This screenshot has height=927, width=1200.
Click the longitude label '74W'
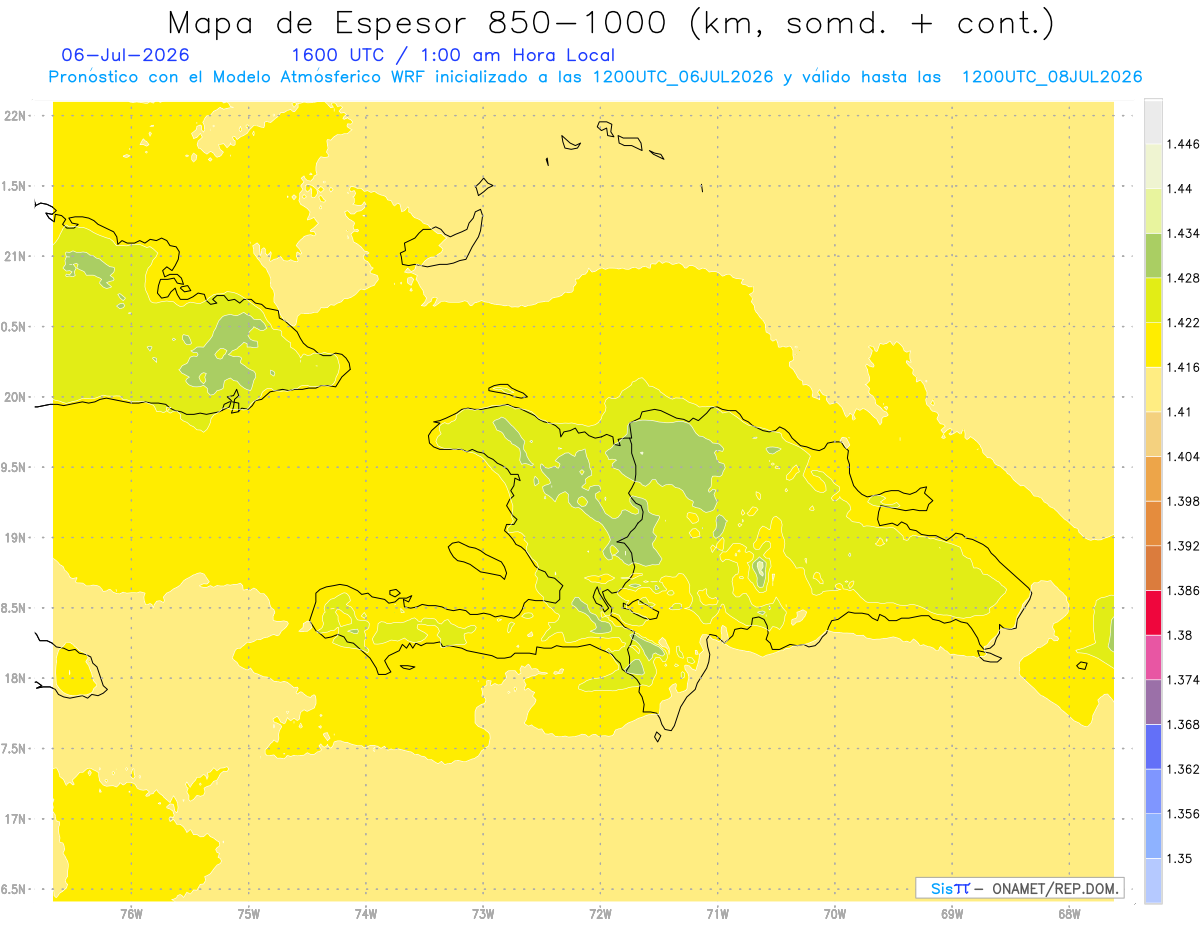pos(366,913)
